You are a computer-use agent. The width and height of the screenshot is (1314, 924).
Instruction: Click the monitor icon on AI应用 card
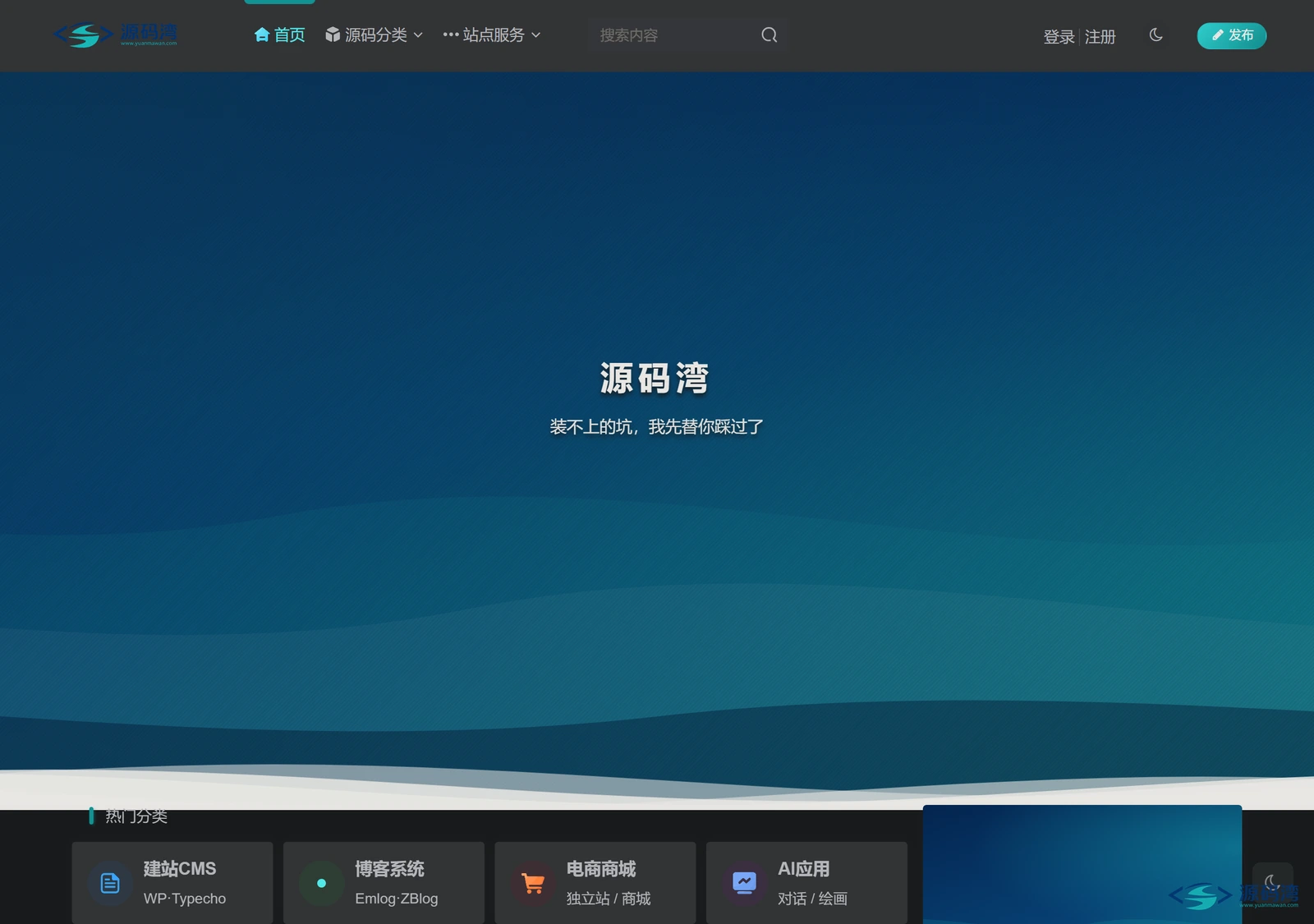745,883
